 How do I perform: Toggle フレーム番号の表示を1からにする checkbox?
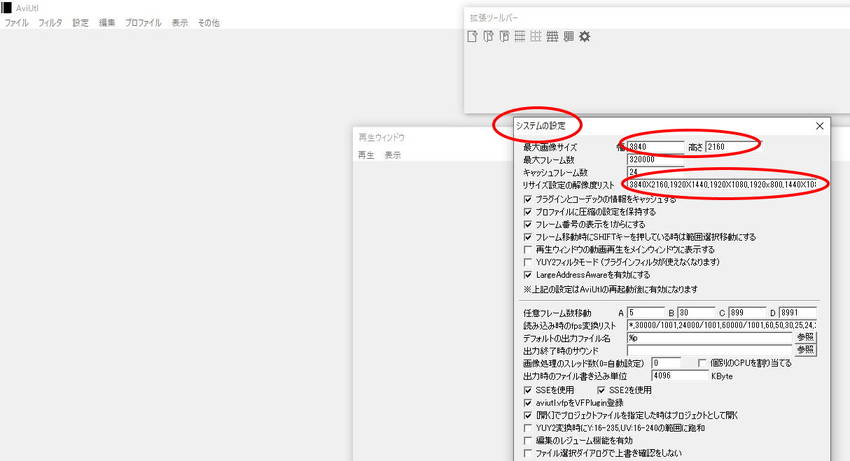(527, 225)
